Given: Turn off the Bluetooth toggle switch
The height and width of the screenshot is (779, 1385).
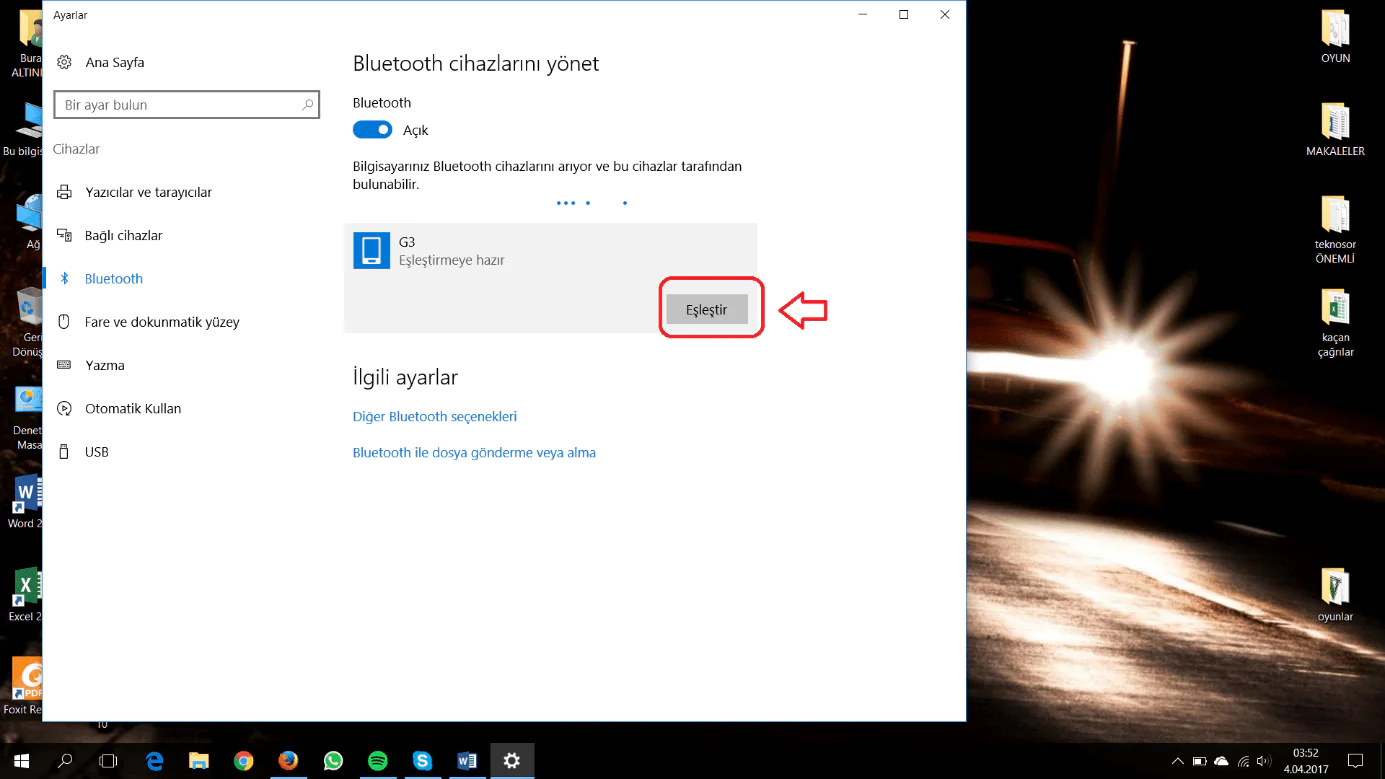Looking at the screenshot, I should tap(373, 130).
